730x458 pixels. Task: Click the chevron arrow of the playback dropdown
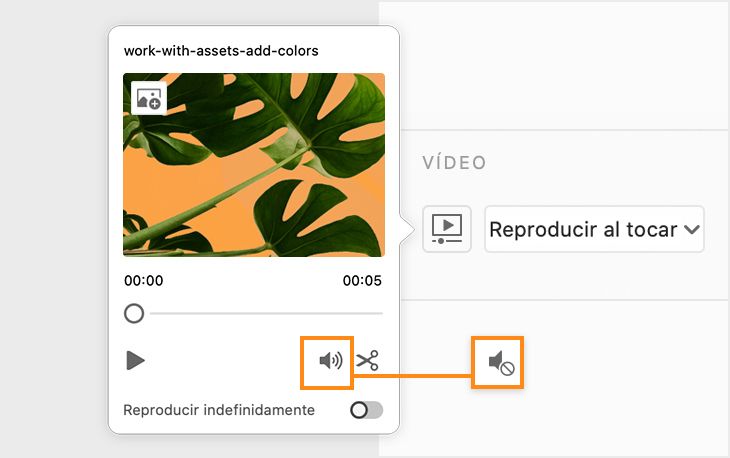tap(691, 230)
